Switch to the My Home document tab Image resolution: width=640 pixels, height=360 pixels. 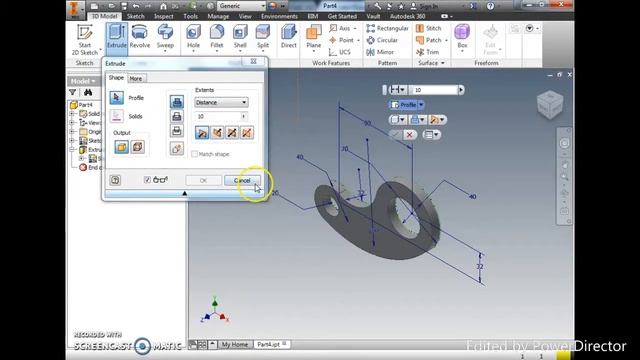click(235, 344)
